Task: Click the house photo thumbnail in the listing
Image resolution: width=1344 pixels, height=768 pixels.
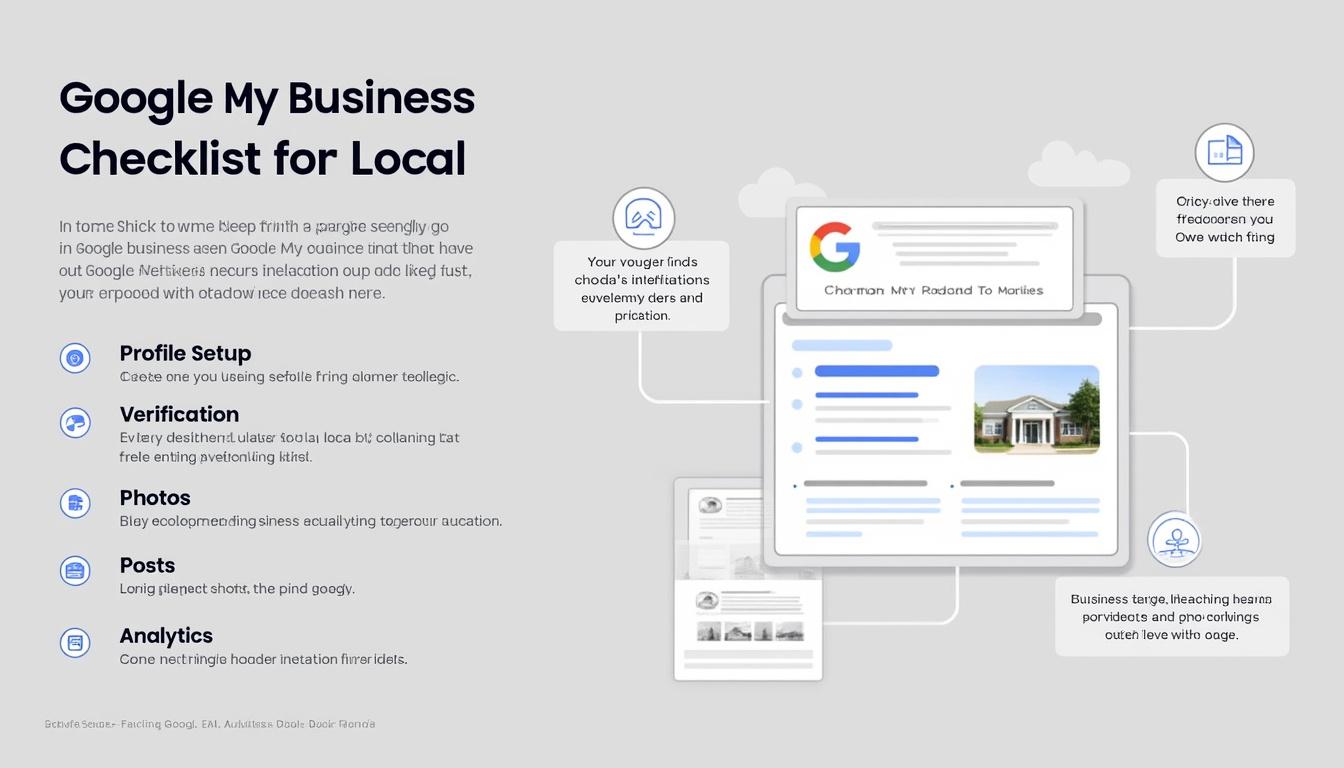Action: (x=1036, y=409)
